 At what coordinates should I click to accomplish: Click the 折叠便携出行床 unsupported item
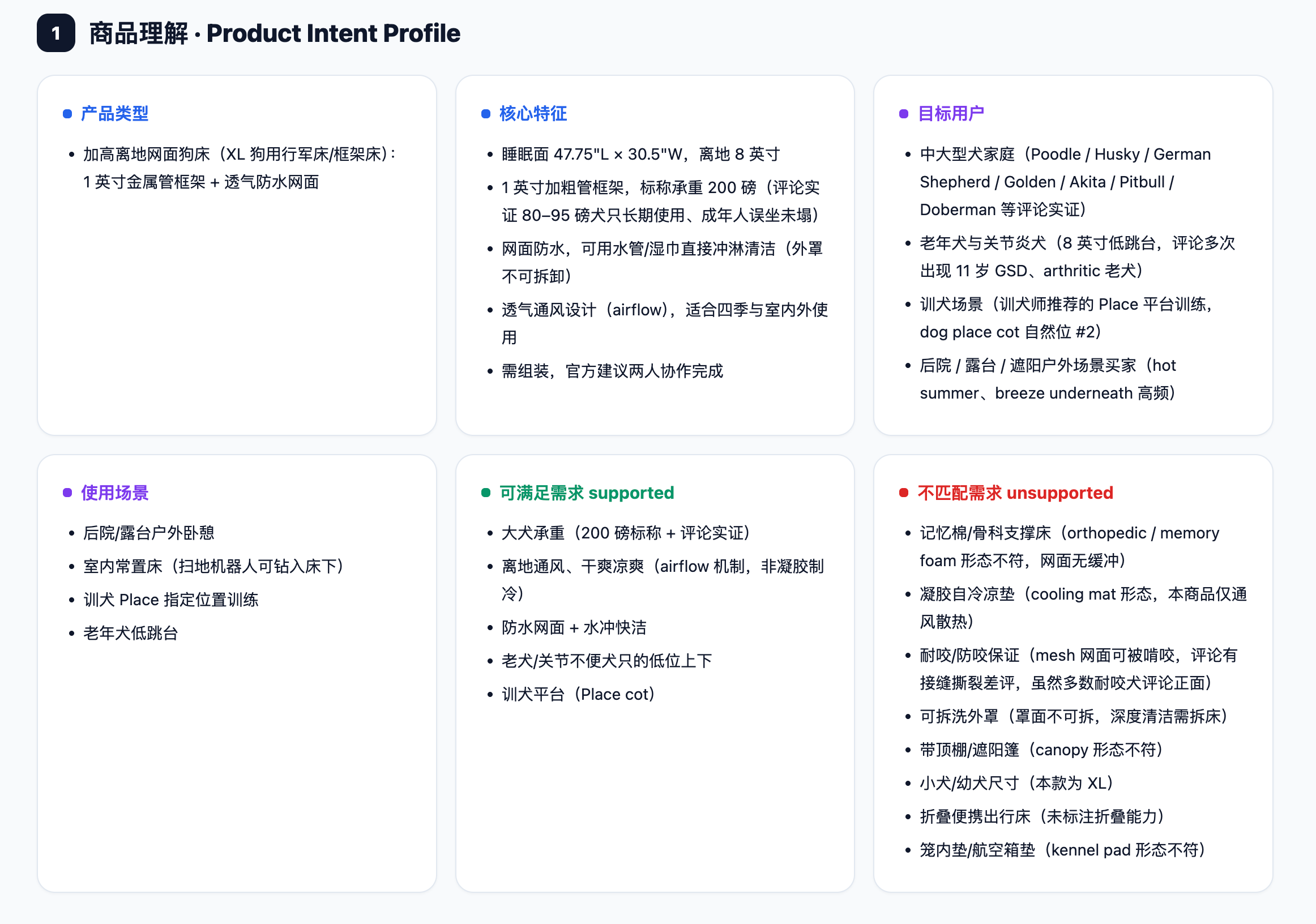[x=1043, y=817]
